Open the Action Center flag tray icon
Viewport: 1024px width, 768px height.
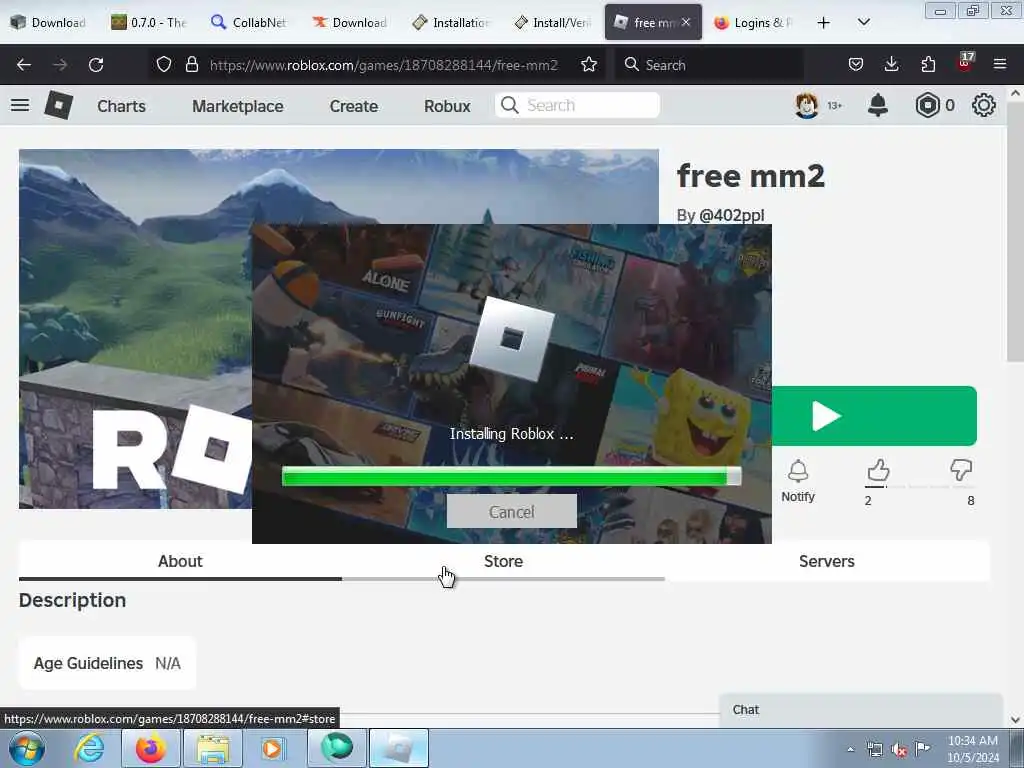click(923, 749)
